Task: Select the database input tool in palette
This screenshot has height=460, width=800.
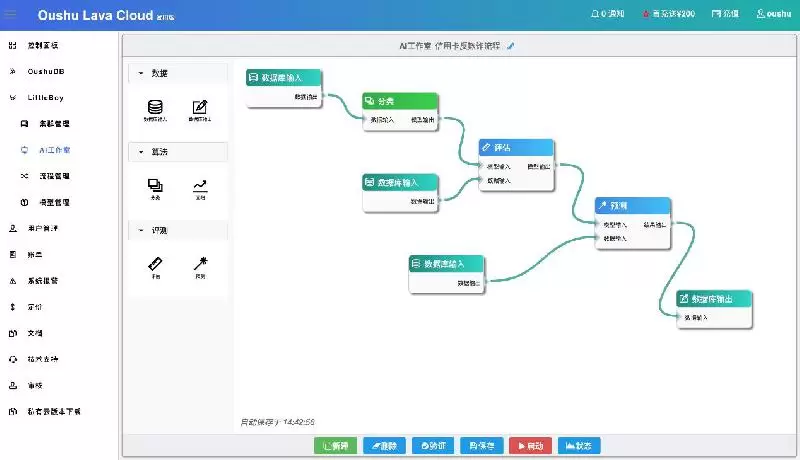Action: (155, 108)
